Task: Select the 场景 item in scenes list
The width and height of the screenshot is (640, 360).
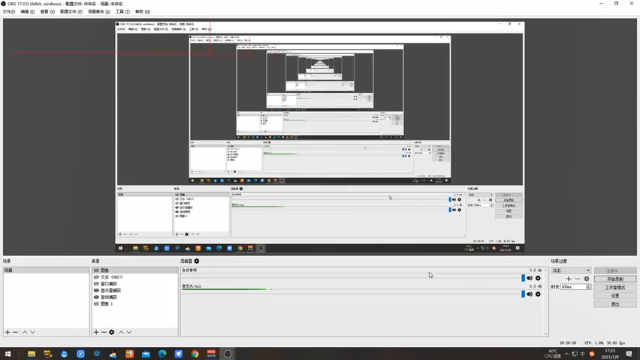Action: point(46,270)
